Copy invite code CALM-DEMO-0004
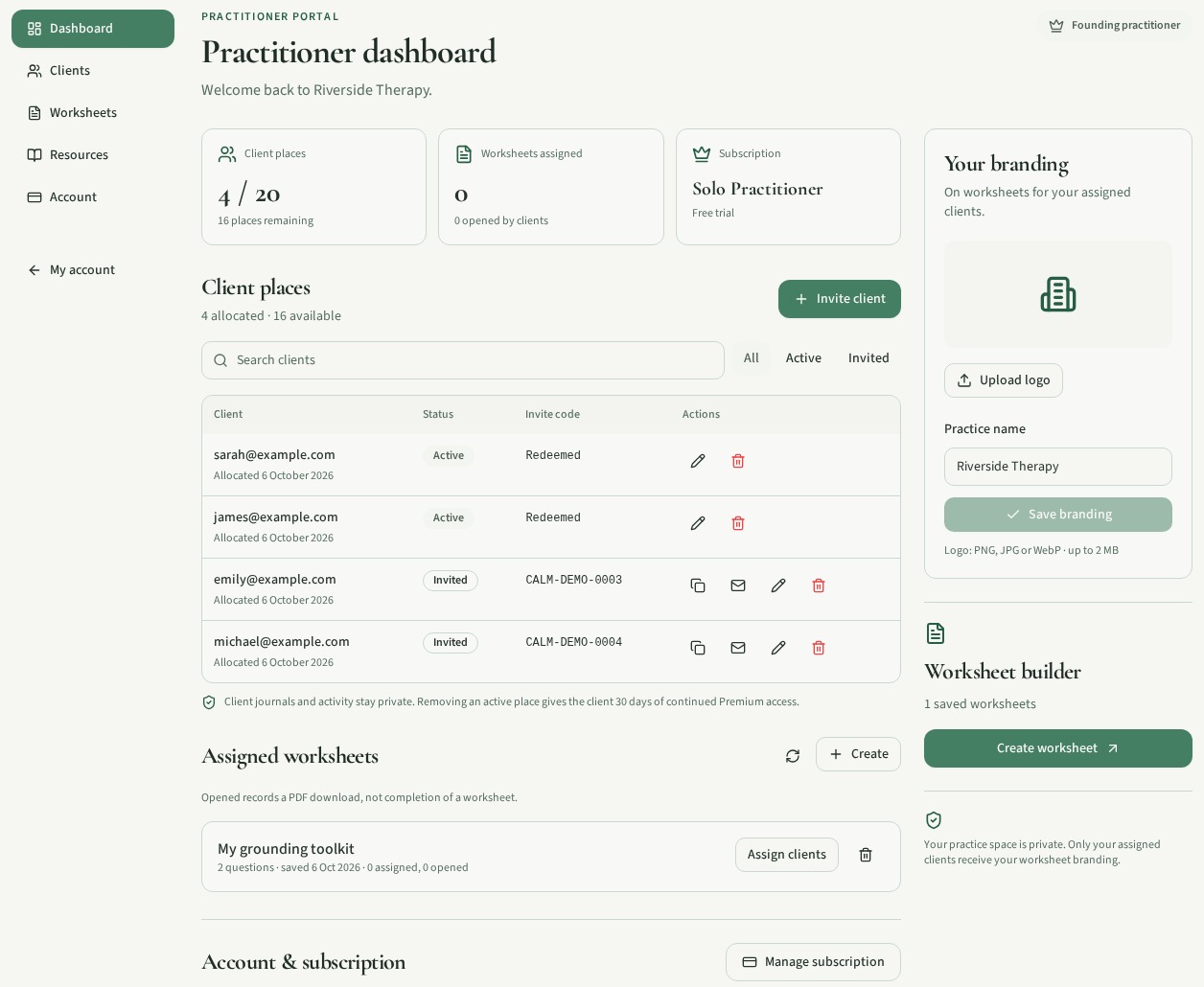The height and width of the screenshot is (987, 1204). tap(698, 648)
